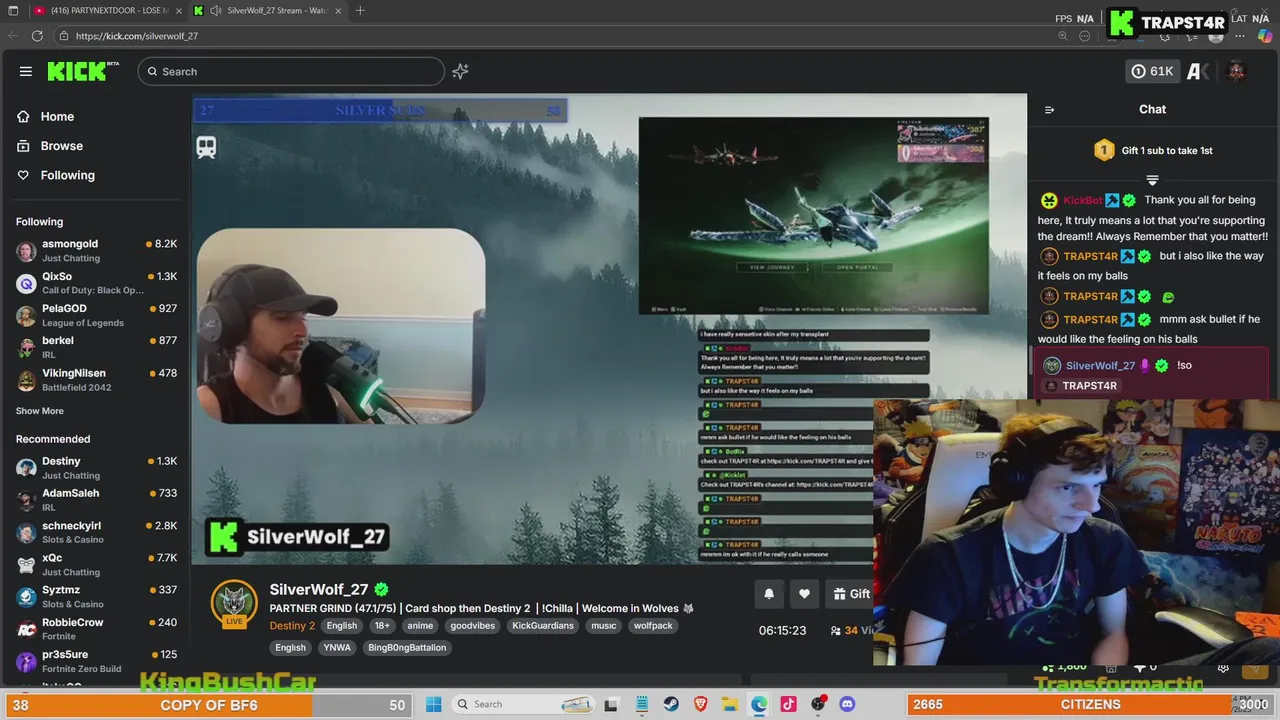Click 'Gift 1 sub to take 1st' banner

coord(1153,151)
